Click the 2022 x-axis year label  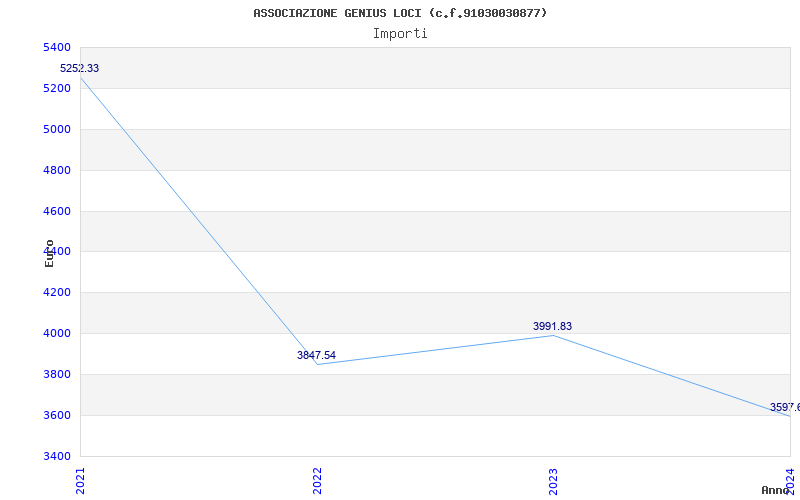[317, 481]
